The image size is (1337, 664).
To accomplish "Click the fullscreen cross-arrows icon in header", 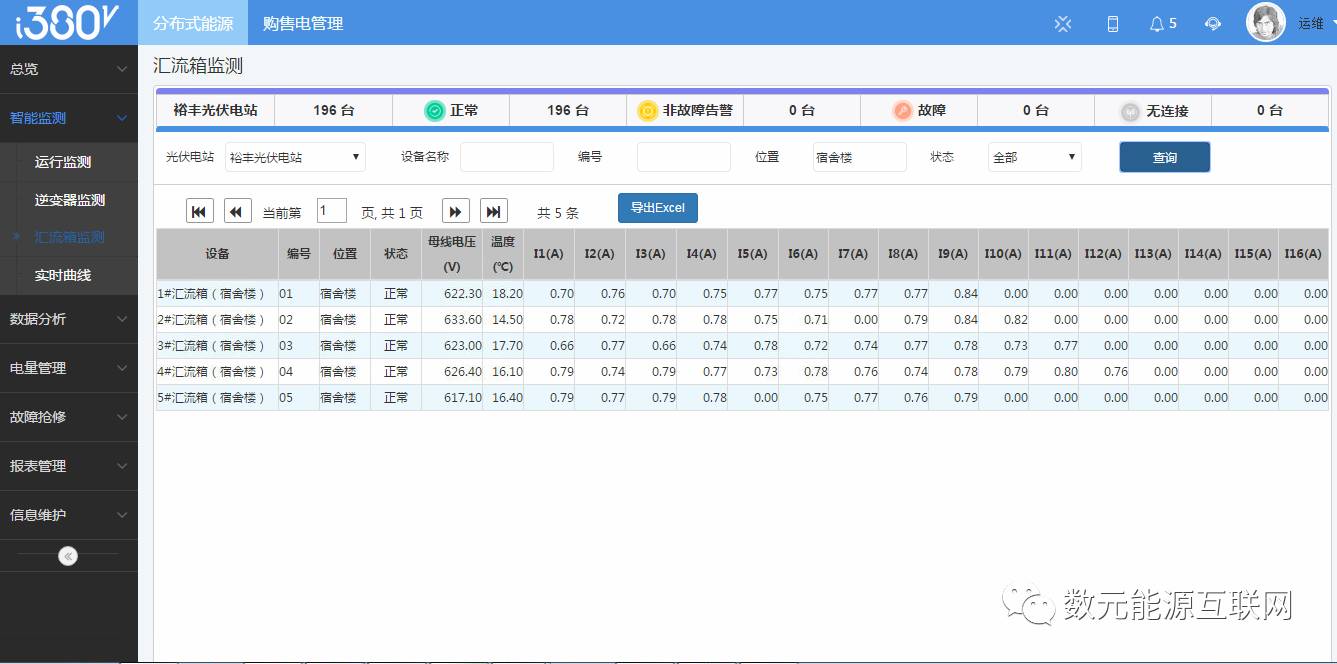I will click(1063, 23).
